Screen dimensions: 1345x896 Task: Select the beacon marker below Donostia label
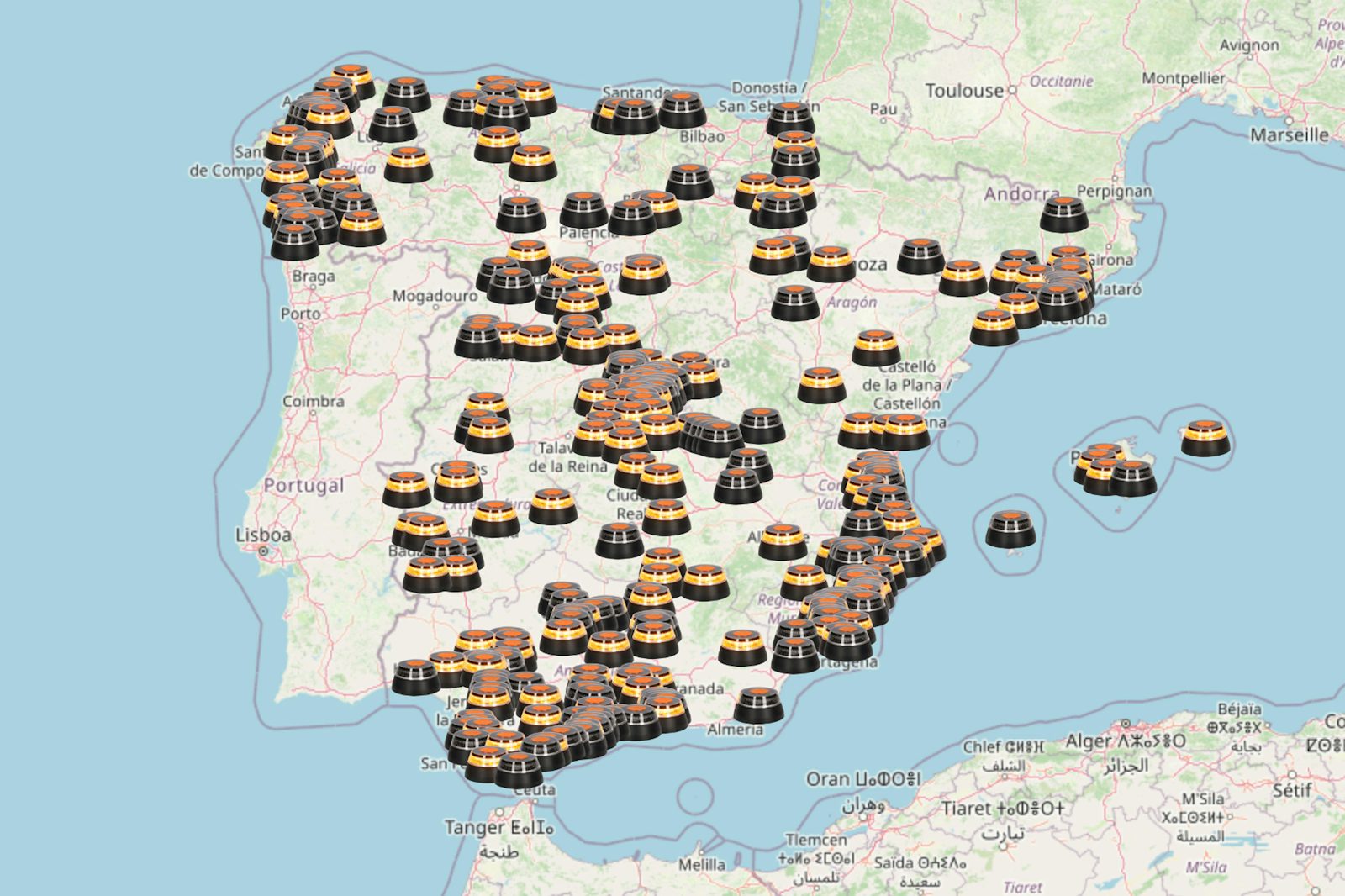pos(790,119)
